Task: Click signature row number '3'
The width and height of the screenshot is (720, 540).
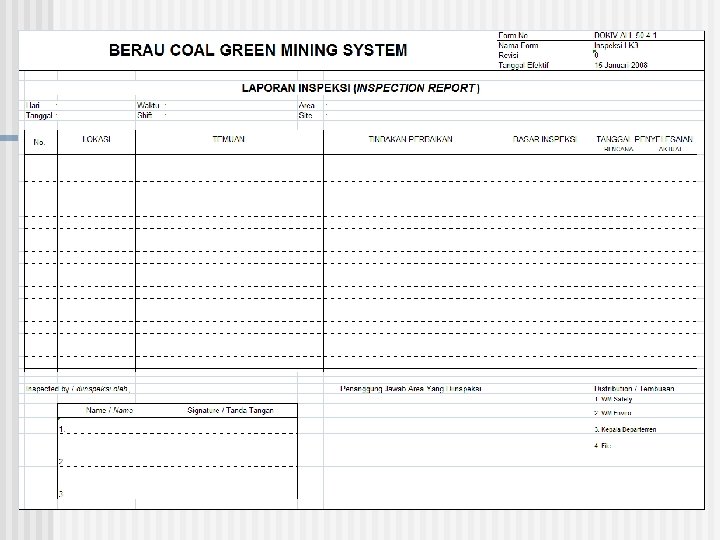Action: pos(61,494)
